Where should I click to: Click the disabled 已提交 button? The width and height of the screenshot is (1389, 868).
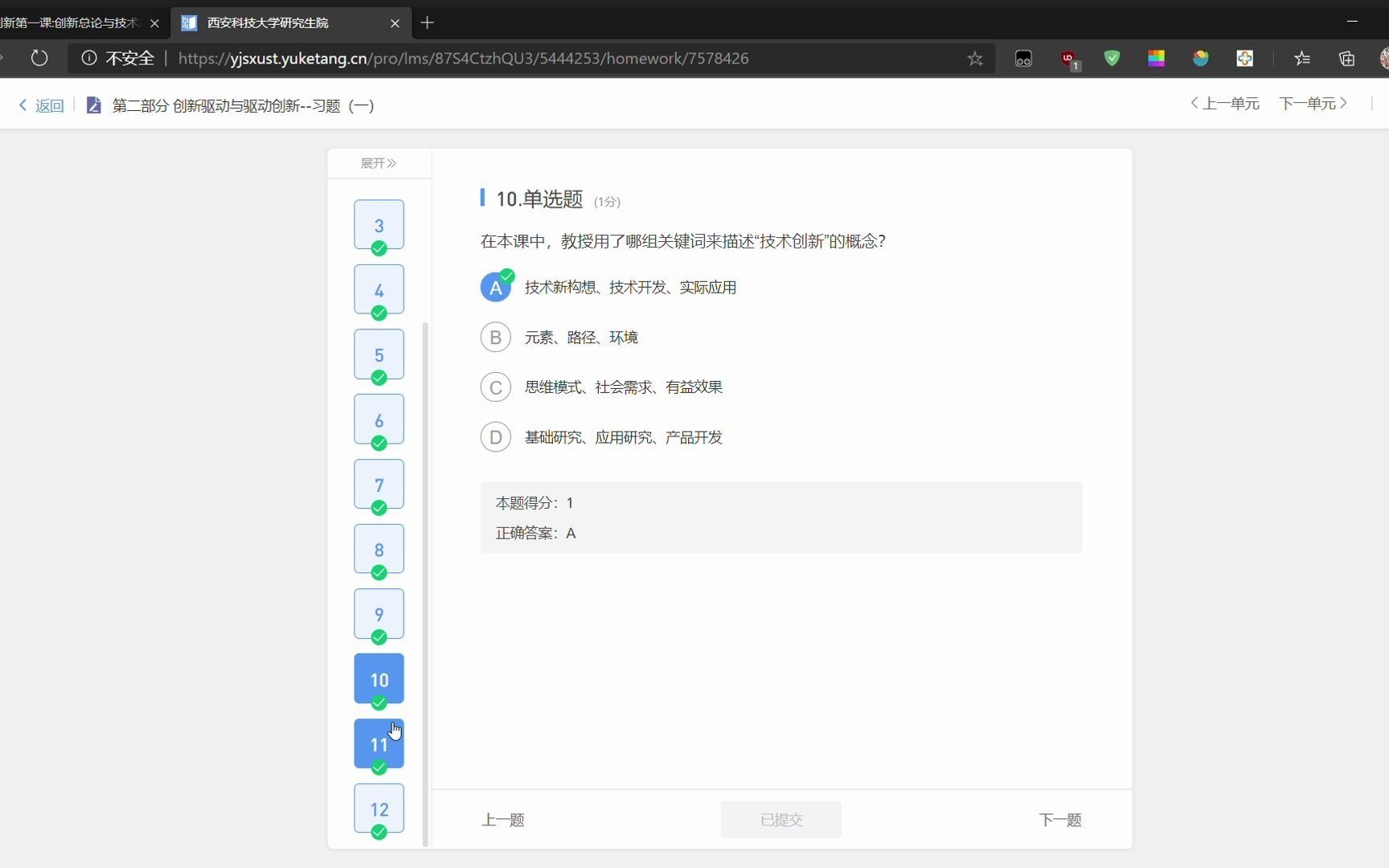tap(781, 820)
